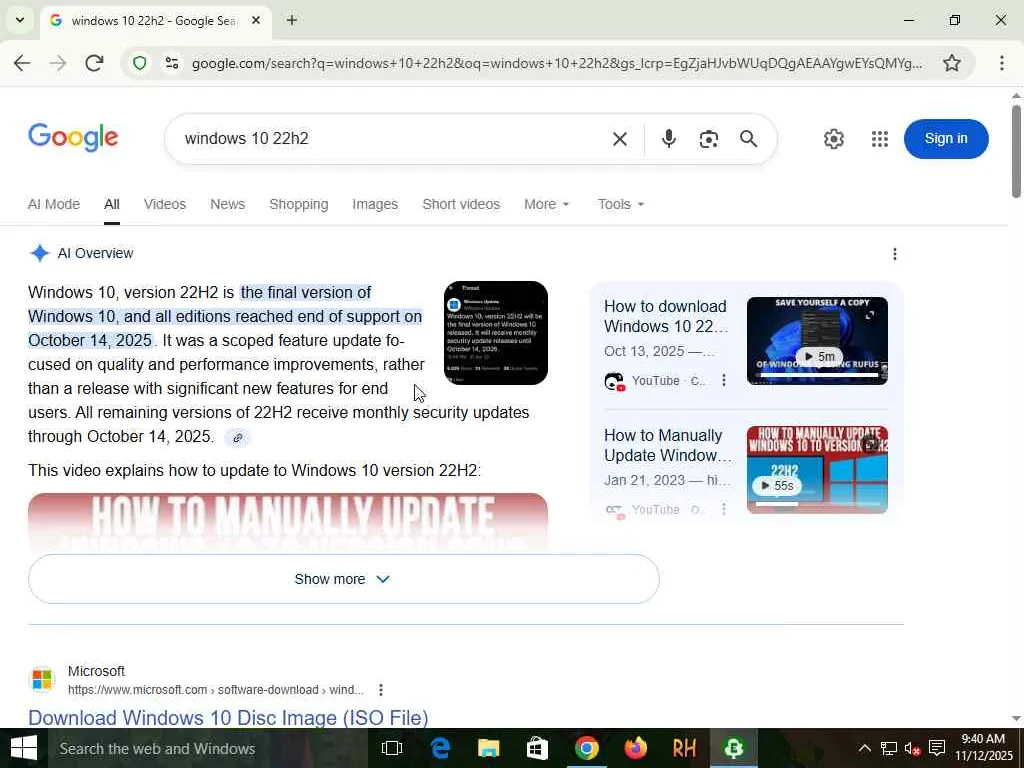Switch to Videos results tab
Image resolution: width=1024 pixels, height=768 pixels.
(x=165, y=204)
